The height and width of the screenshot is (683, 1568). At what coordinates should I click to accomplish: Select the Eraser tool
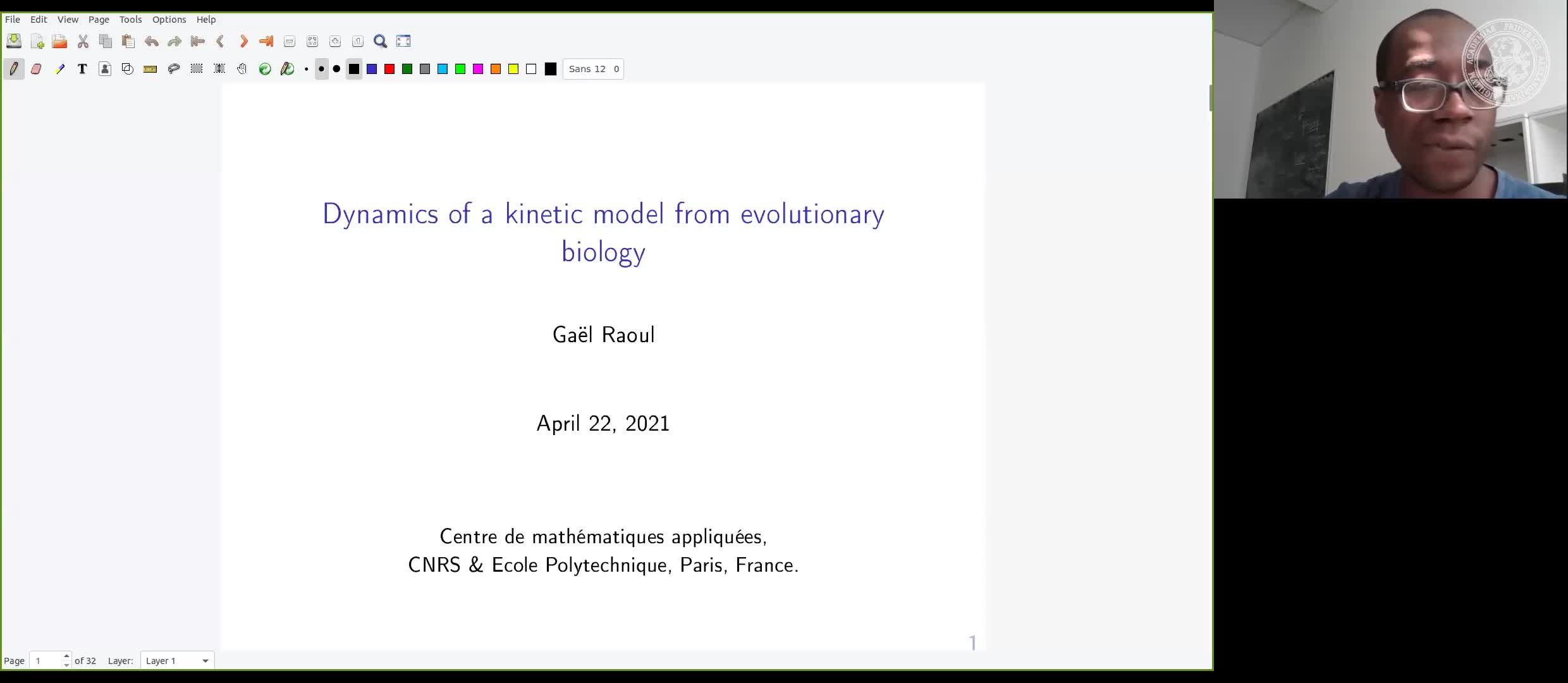click(x=36, y=69)
